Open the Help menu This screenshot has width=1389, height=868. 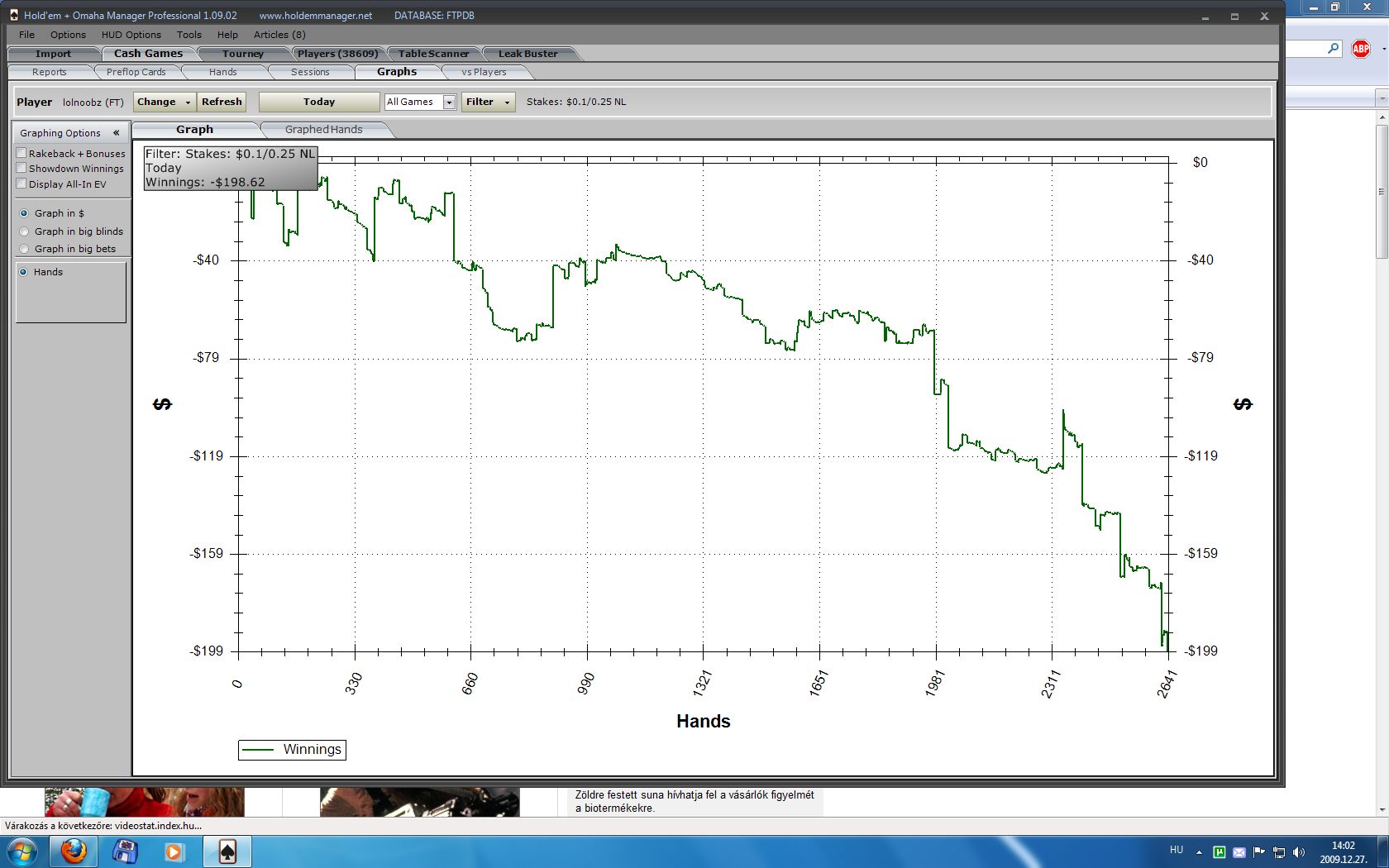tap(227, 35)
